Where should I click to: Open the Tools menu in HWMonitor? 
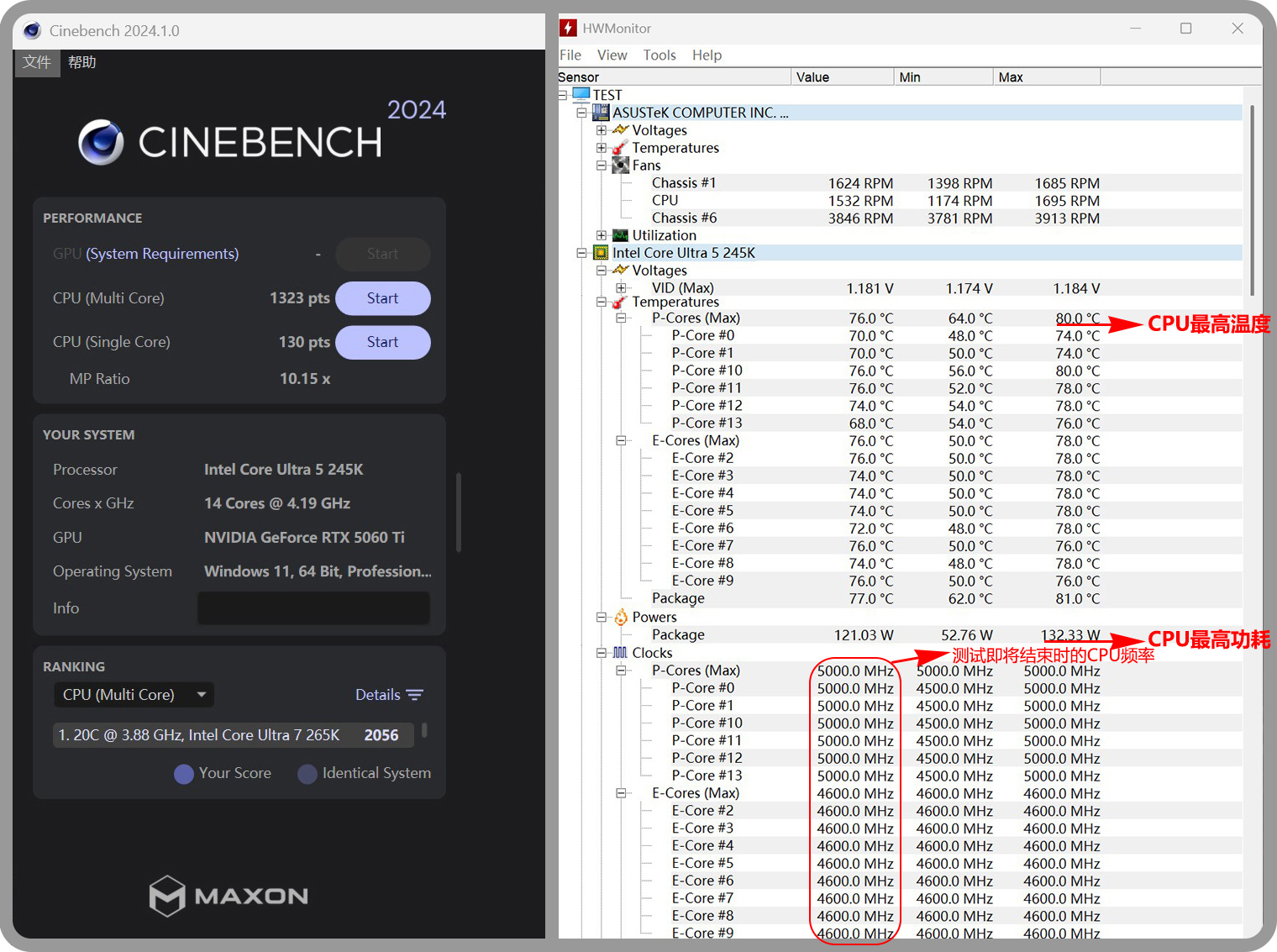pos(660,55)
